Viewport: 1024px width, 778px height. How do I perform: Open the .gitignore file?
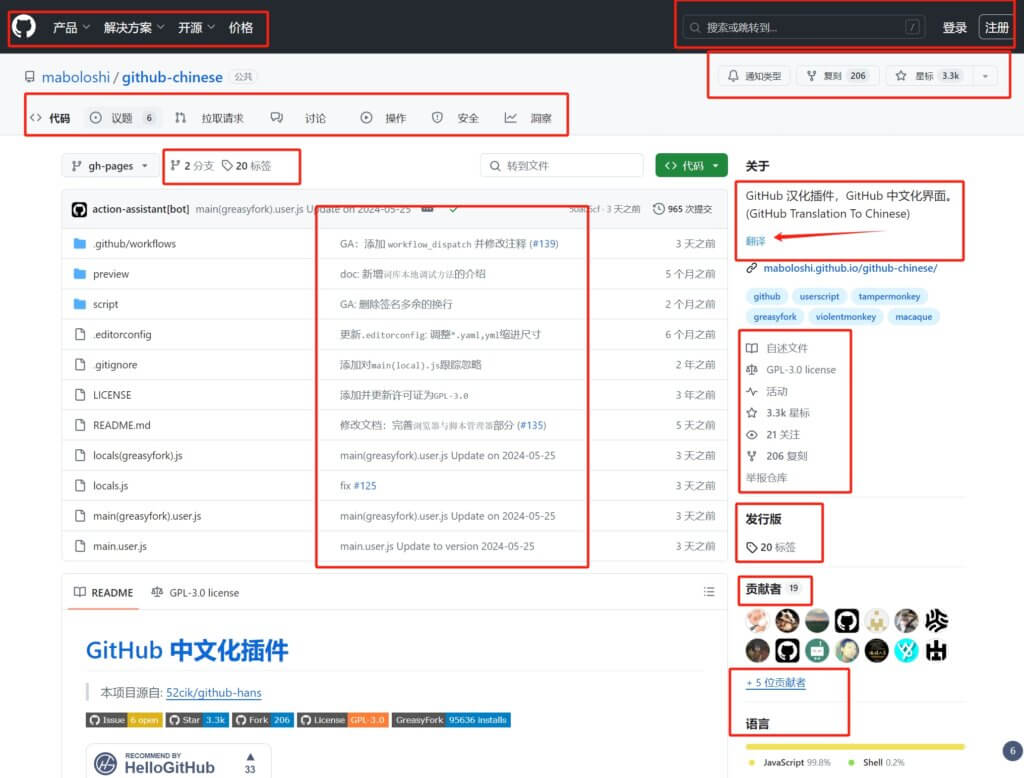click(x=115, y=365)
